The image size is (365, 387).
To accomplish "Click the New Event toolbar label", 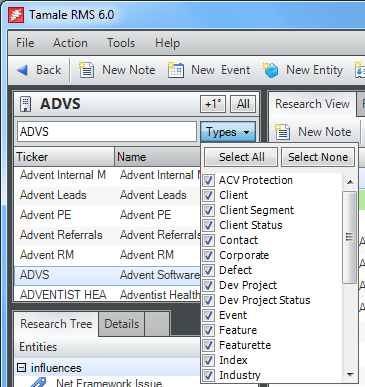I will pos(221,70).
